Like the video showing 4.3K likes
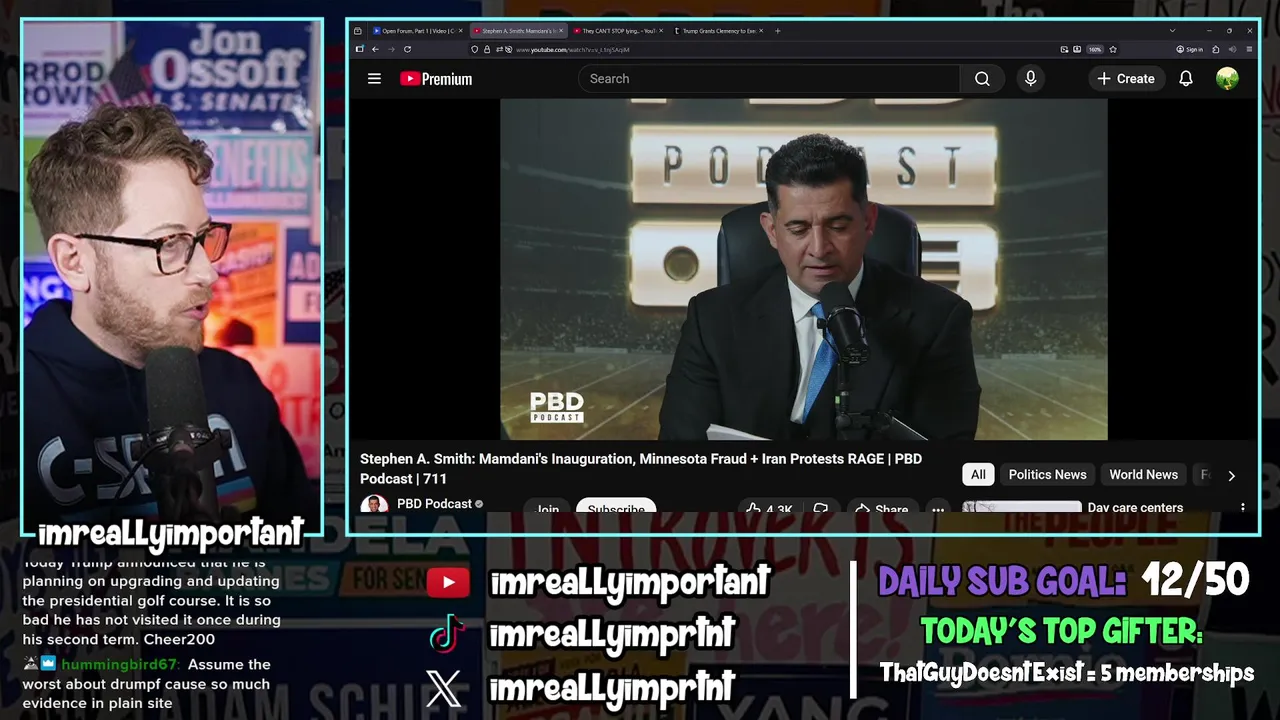This screenshot has height=720, width=1280. click(768, 509)
